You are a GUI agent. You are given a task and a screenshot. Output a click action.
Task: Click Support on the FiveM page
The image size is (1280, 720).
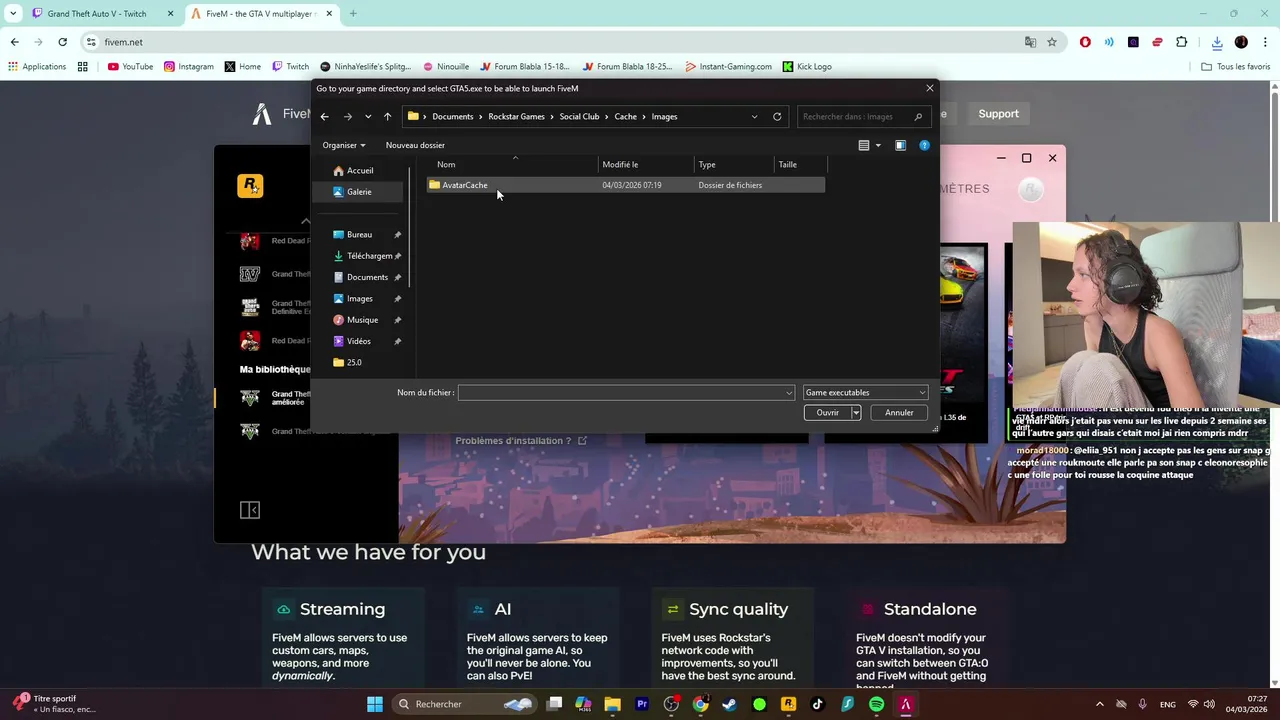coord(998,114)
